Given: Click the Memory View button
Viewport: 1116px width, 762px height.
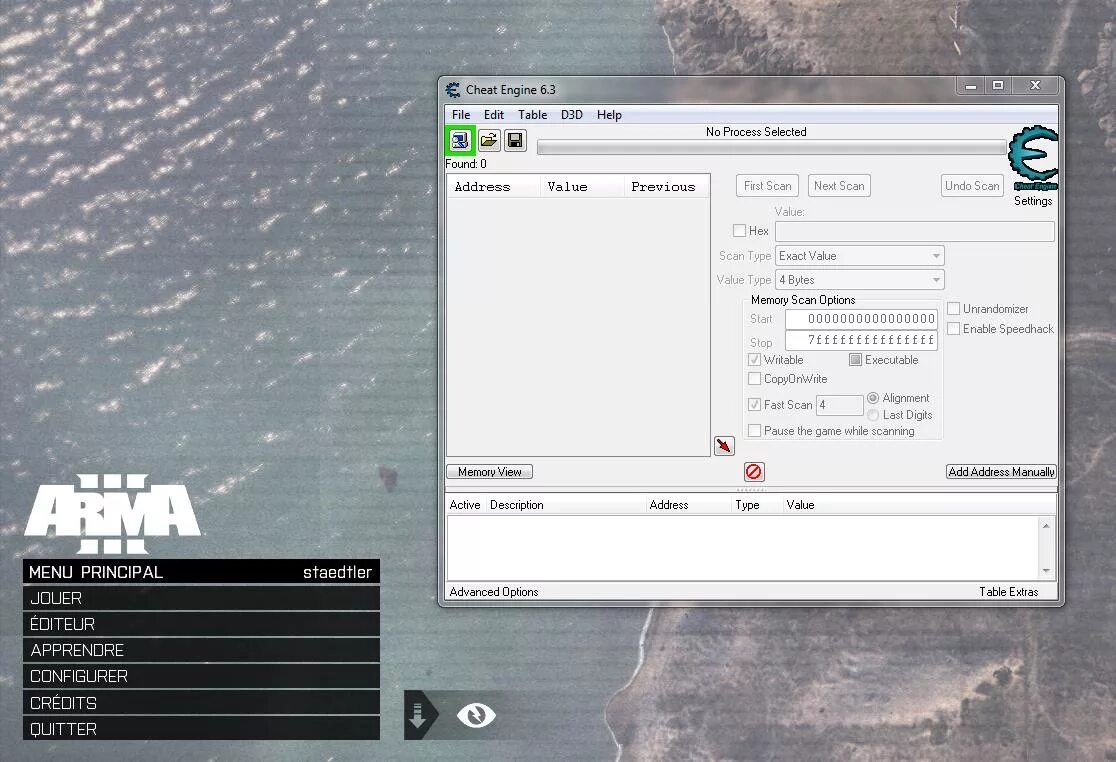Looking at the screenshot, I should coord(490,472).
